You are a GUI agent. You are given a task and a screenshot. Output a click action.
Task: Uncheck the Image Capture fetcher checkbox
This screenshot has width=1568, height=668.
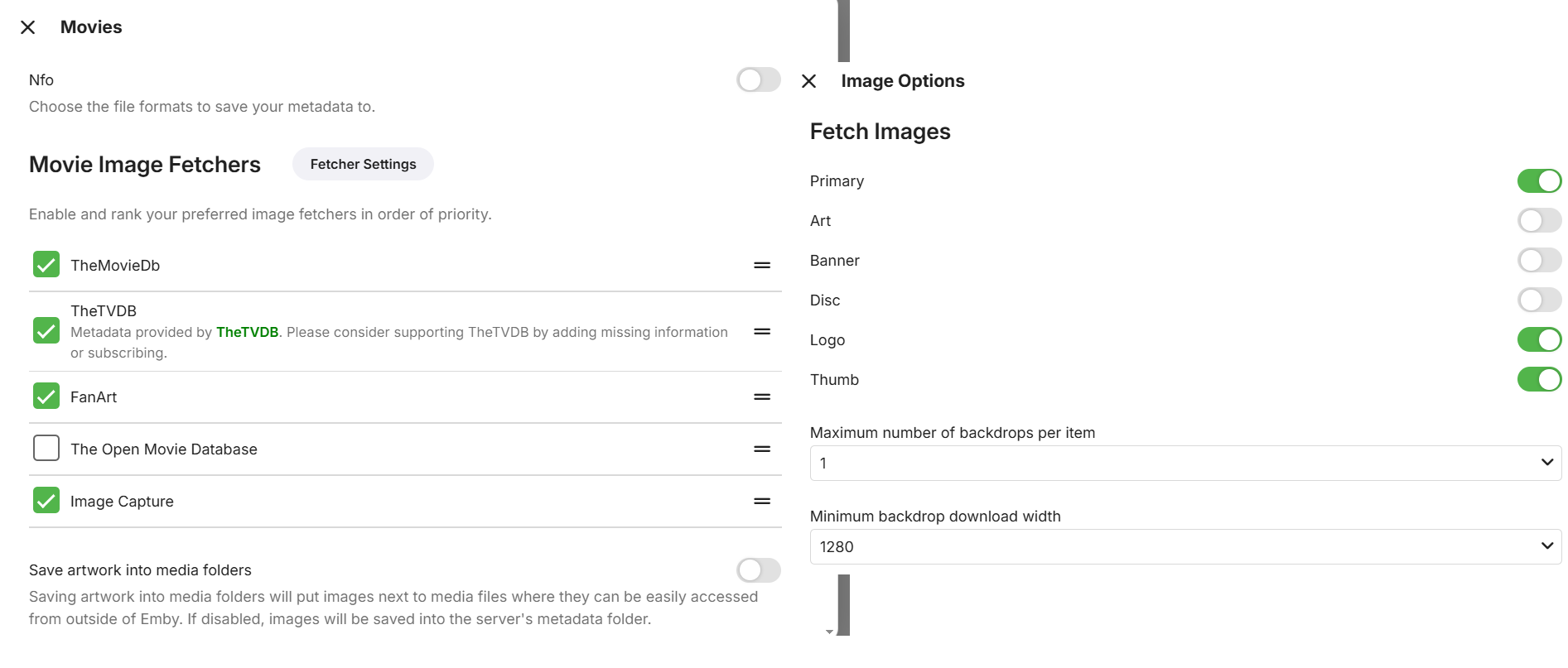(46, 501)
